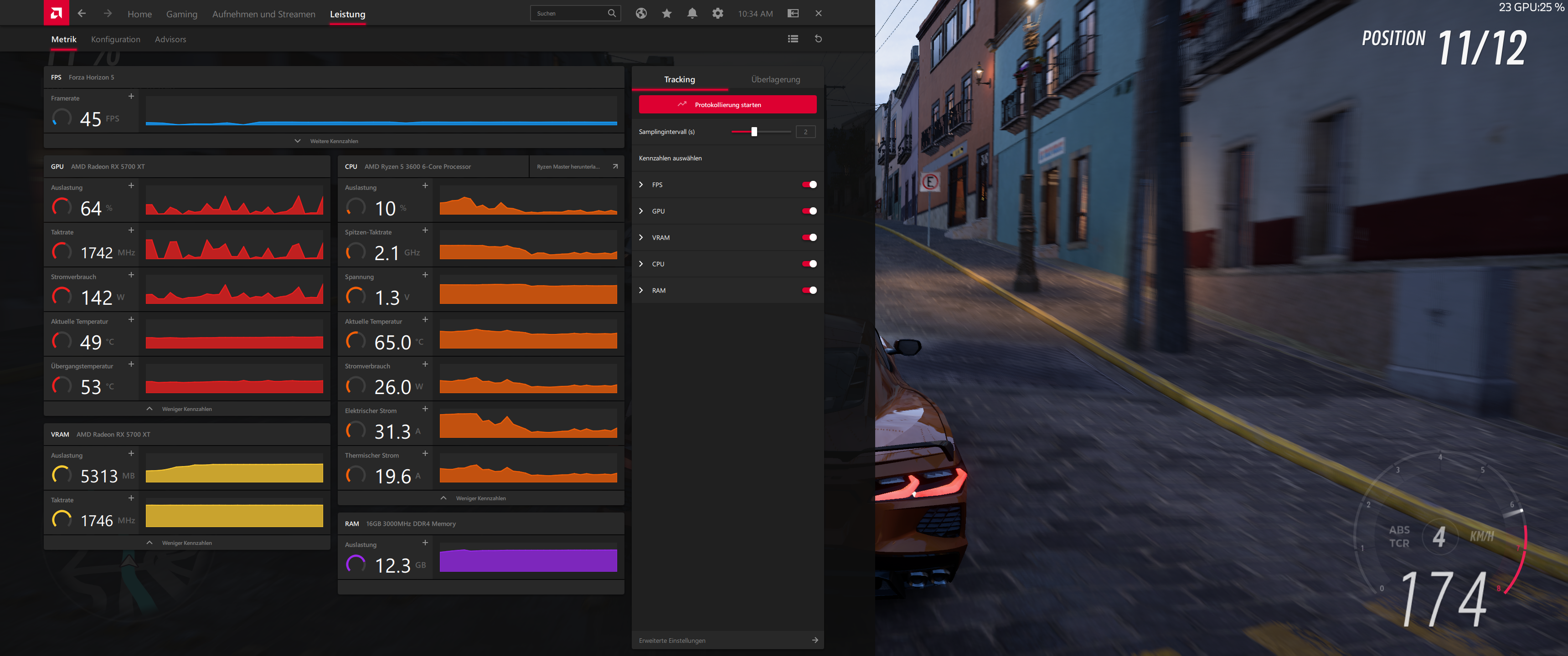1568x656 pixels.
Task: Click the RAM Auslastung purple graph
Action: [528, 558]
